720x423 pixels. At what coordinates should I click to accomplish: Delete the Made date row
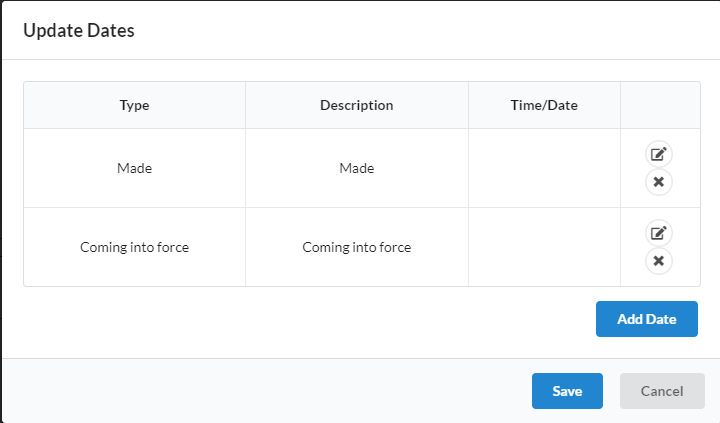point(658,182)
